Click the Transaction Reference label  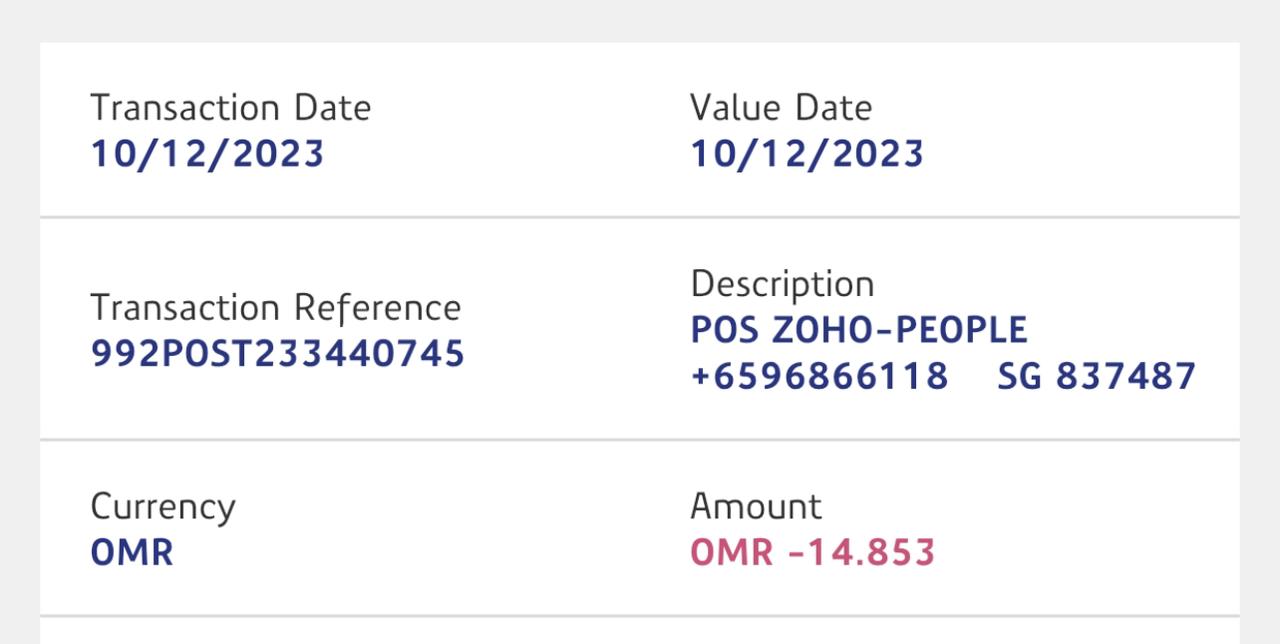[x=275, y=307]
